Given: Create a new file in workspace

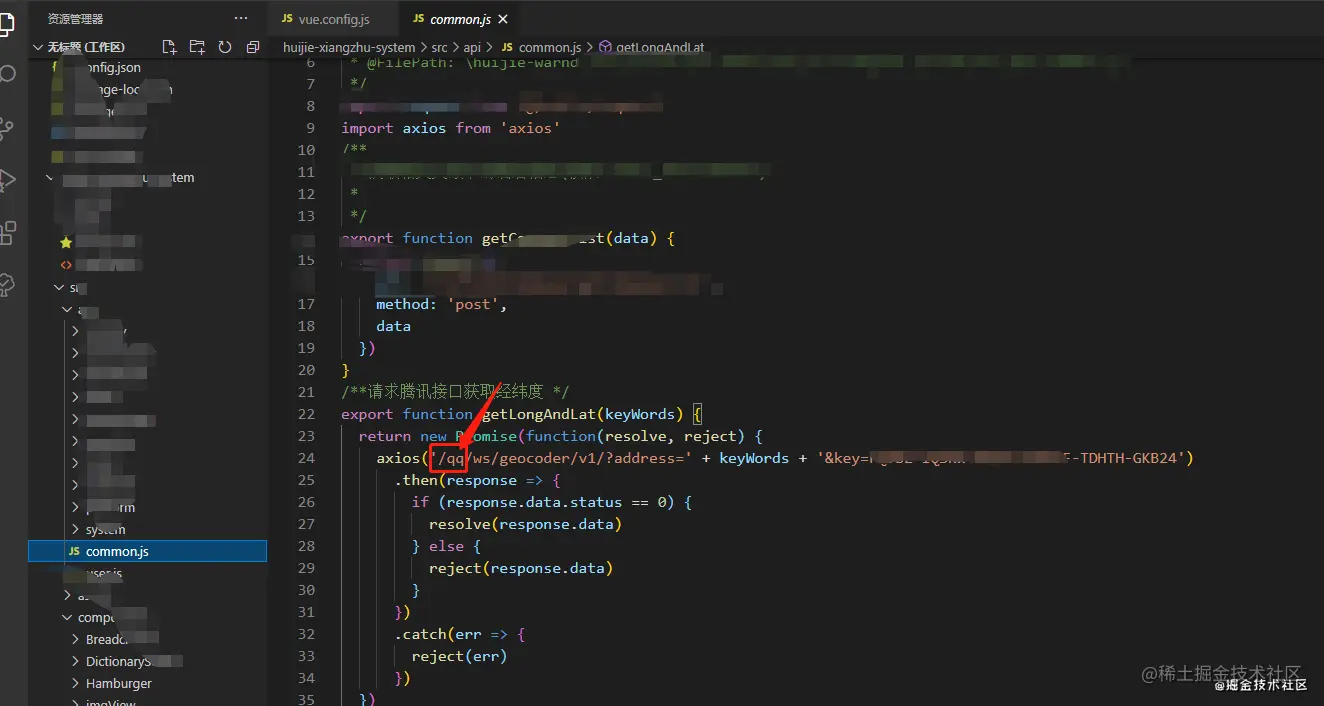Looking at the screenshot, I should pos(169,47).
